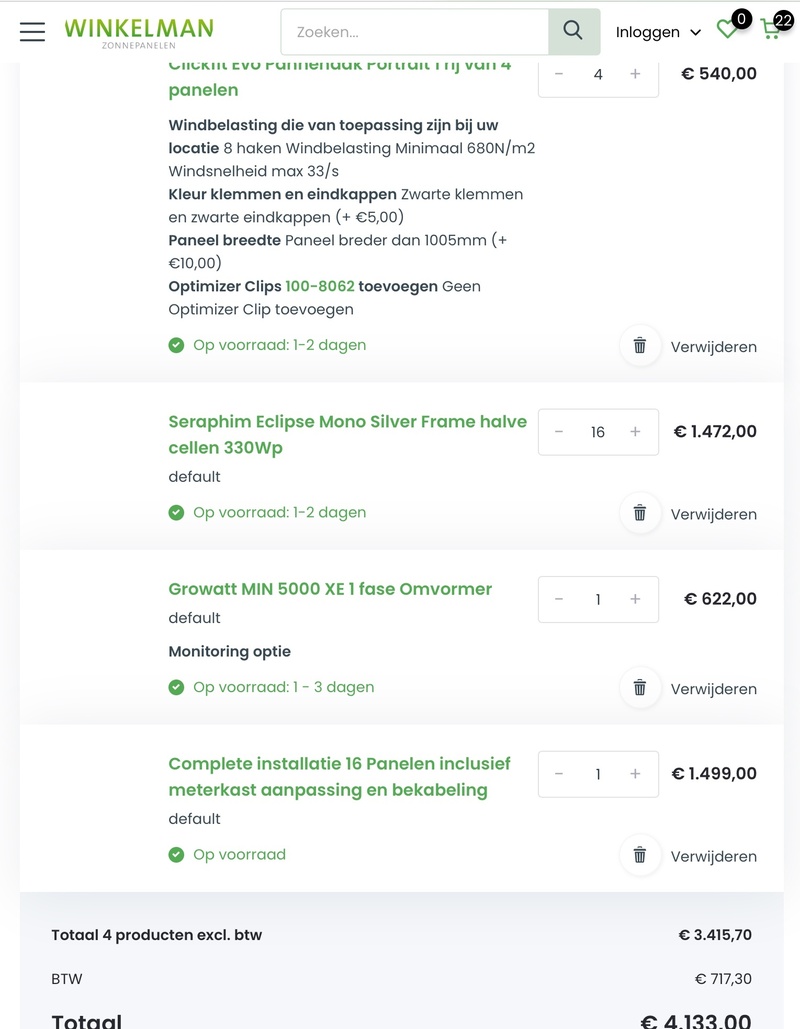Click trash icon for Complete installatie item
Image resolution: width=800 pixels, height=1029 pixels.
pyautogui.click(x=640, y=855)
